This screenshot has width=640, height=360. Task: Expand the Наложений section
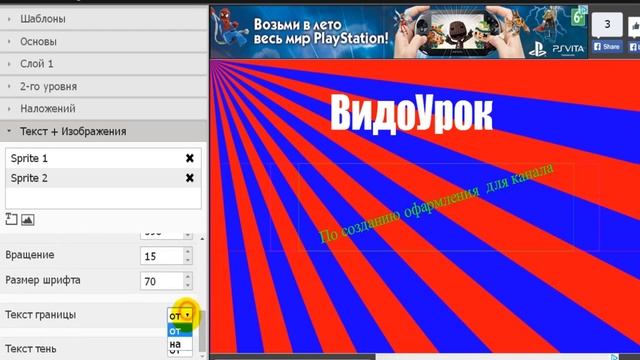coord(104,109)
